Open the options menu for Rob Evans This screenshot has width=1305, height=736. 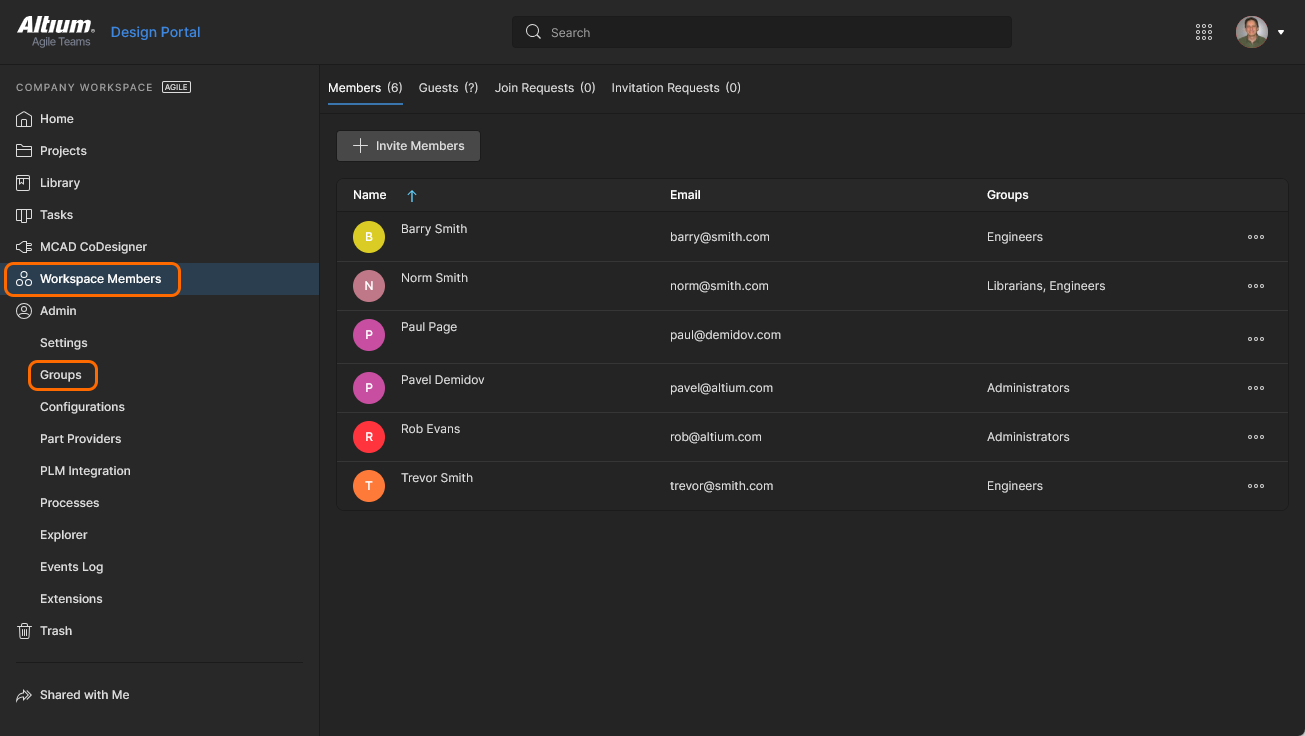1256,437
